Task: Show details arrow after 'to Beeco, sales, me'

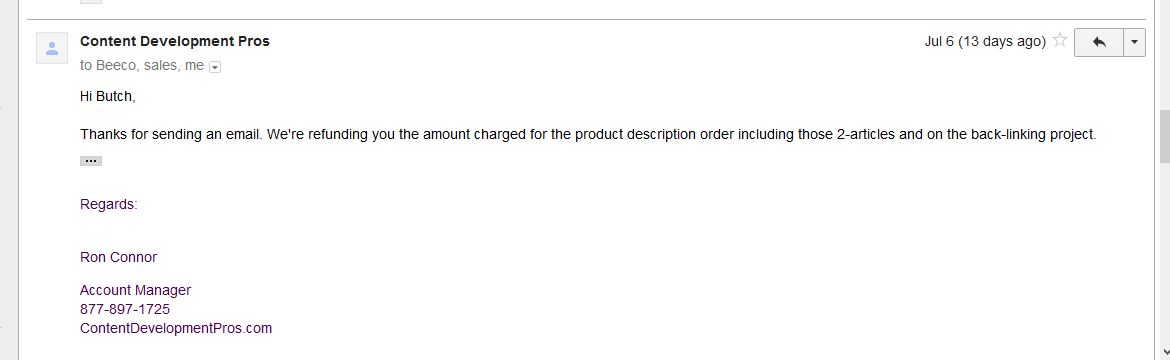Action: (215, 67)
